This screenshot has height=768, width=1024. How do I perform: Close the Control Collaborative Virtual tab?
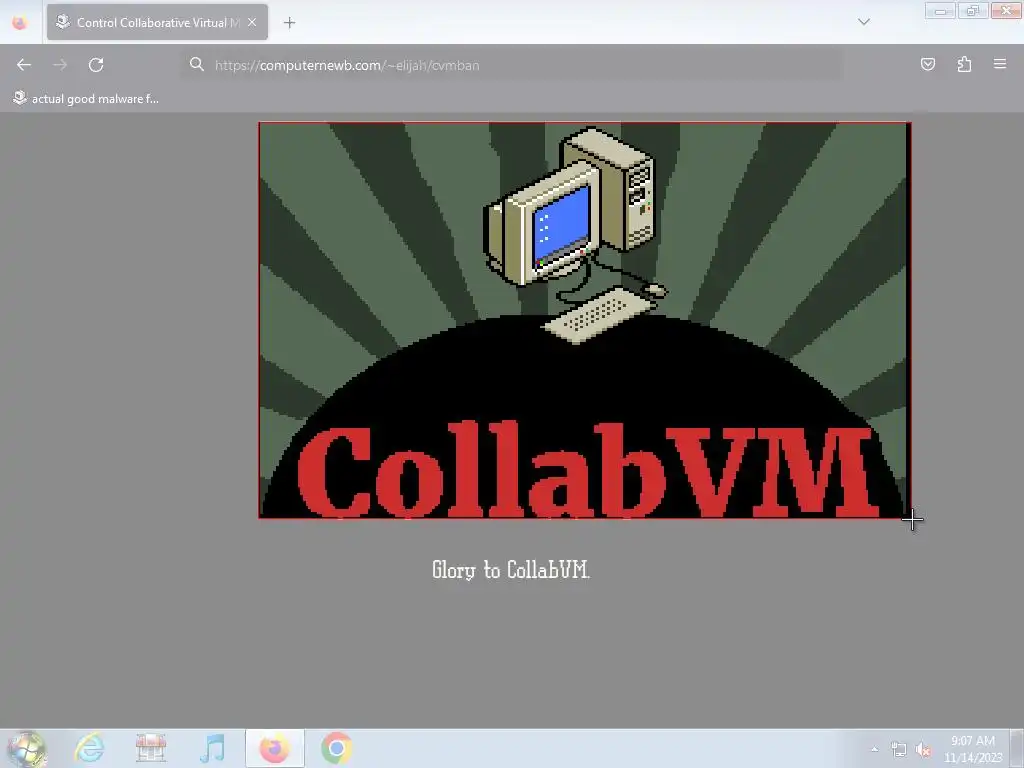[x=252, y=22]
